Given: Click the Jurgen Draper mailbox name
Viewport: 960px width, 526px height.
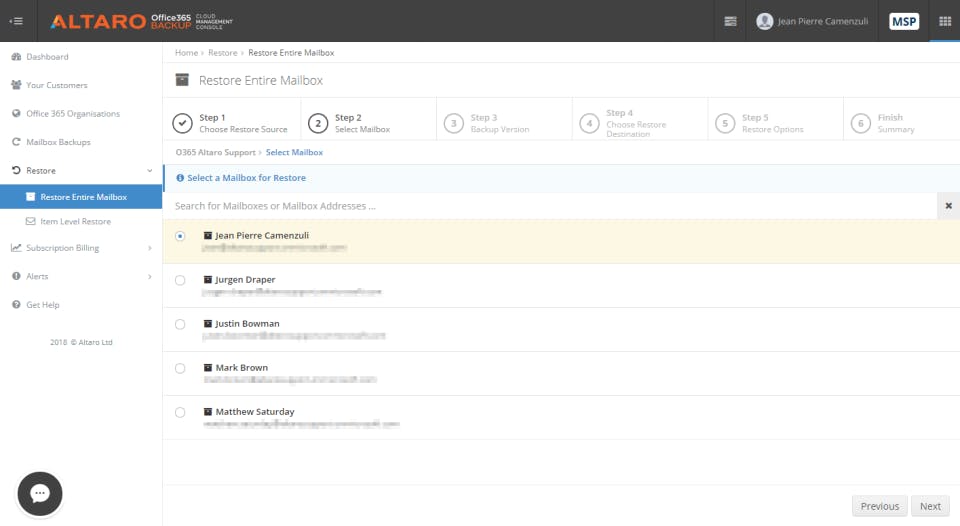Looking at the screenshot, I should click(245, 279).
